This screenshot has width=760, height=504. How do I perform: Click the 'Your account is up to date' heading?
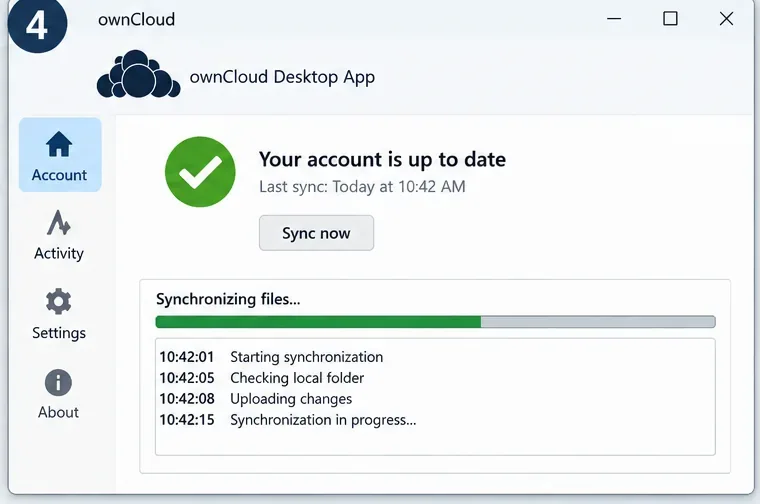coord(382,159)
